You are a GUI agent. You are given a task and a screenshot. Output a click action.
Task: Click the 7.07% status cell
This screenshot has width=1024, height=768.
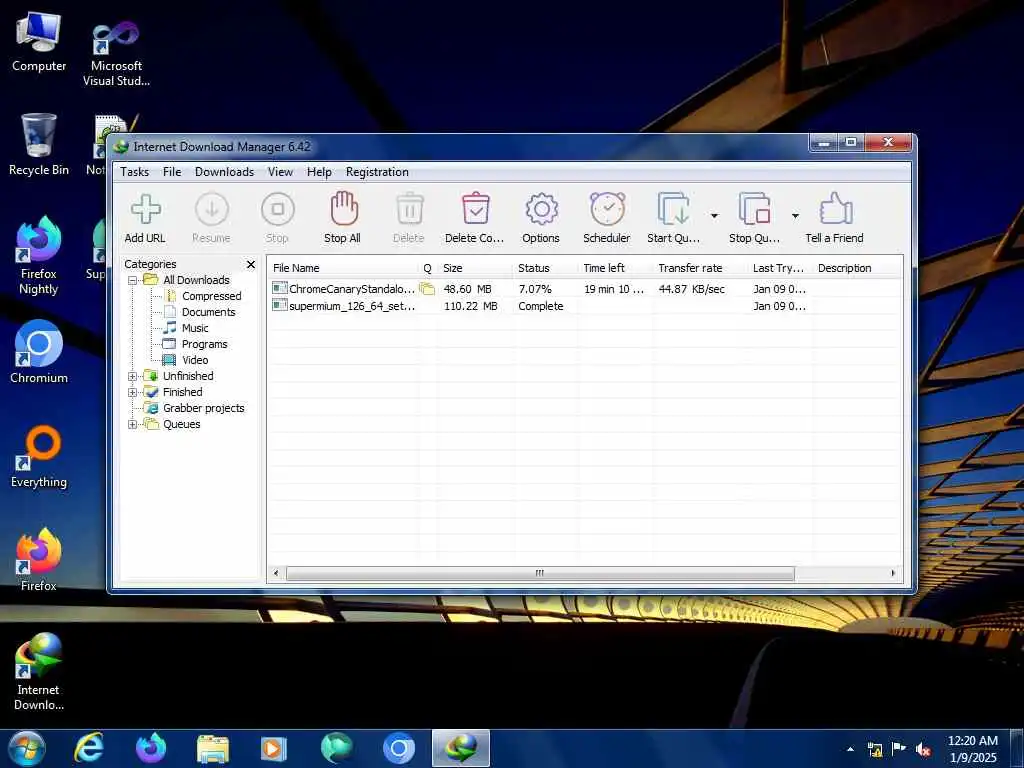[535, 289]
